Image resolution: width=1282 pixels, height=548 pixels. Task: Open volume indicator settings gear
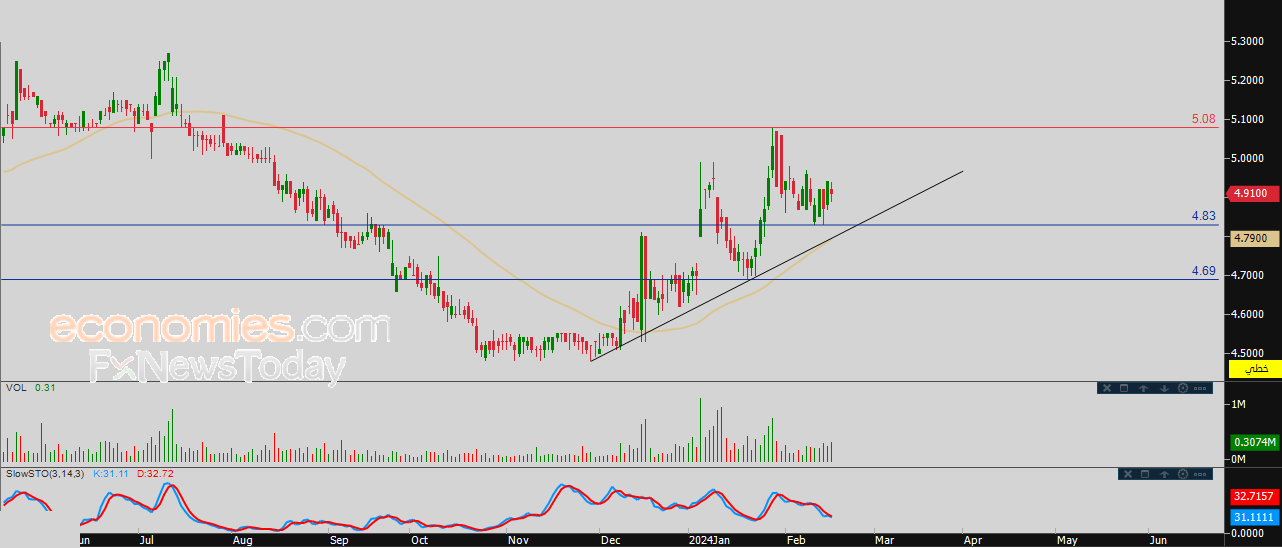point(1183,388)
